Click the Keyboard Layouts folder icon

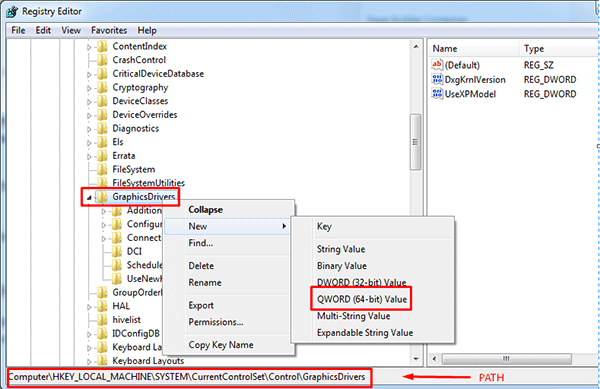click(102, 361)
